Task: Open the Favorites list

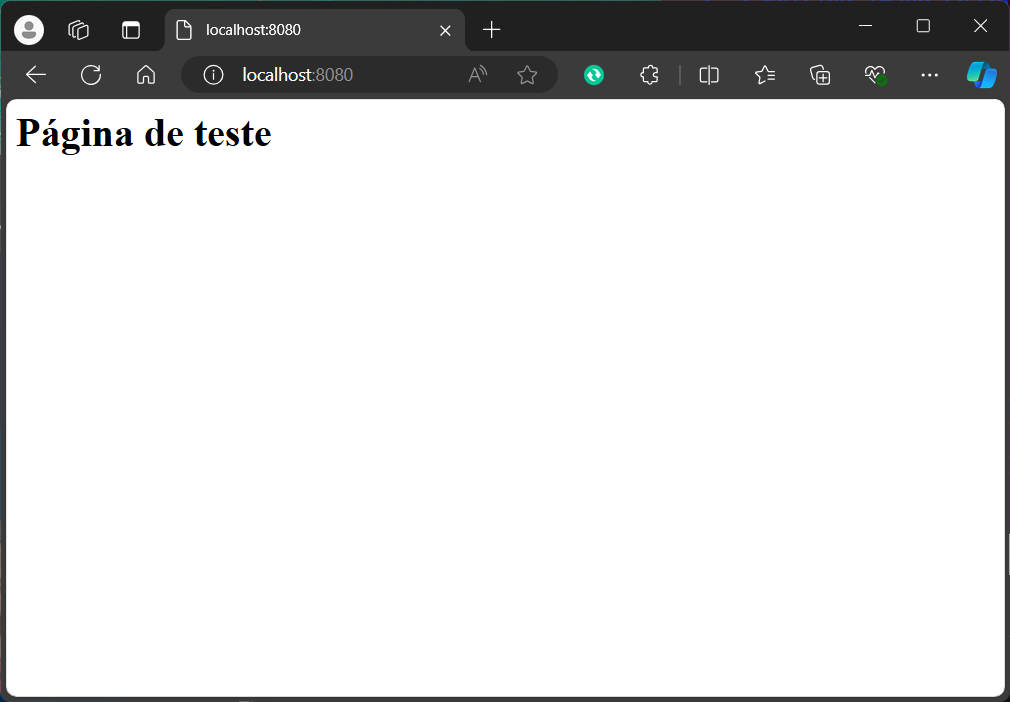Action: click(765, 75)
